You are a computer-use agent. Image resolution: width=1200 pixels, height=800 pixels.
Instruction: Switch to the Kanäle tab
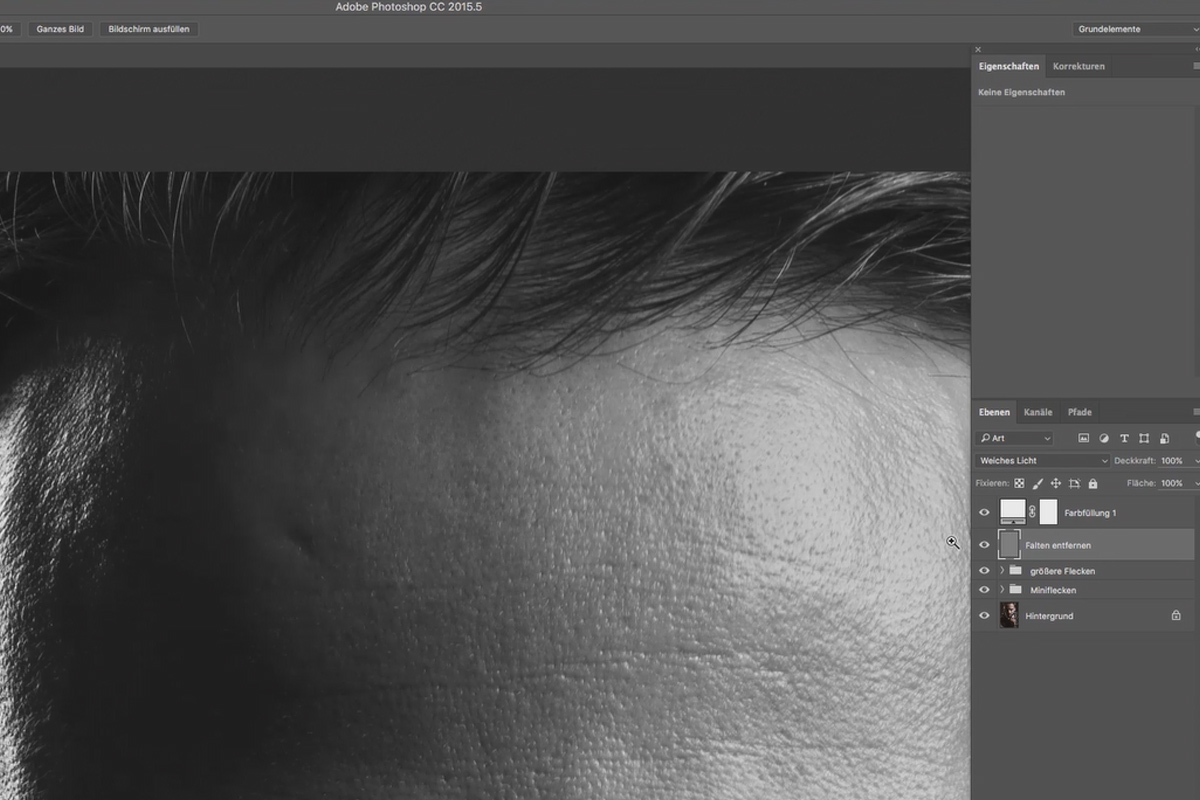[x=1038, y=412]
